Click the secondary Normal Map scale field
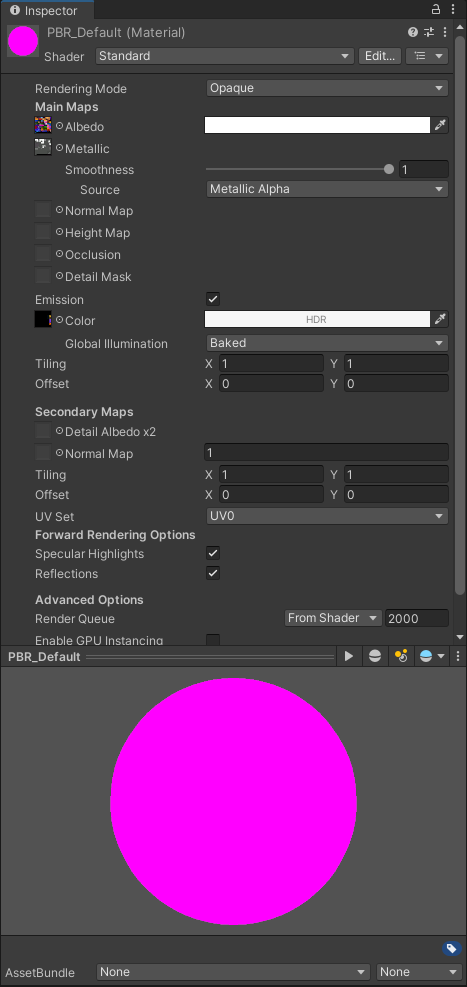Viewport: 467px width, 987px height. [326, 453]
